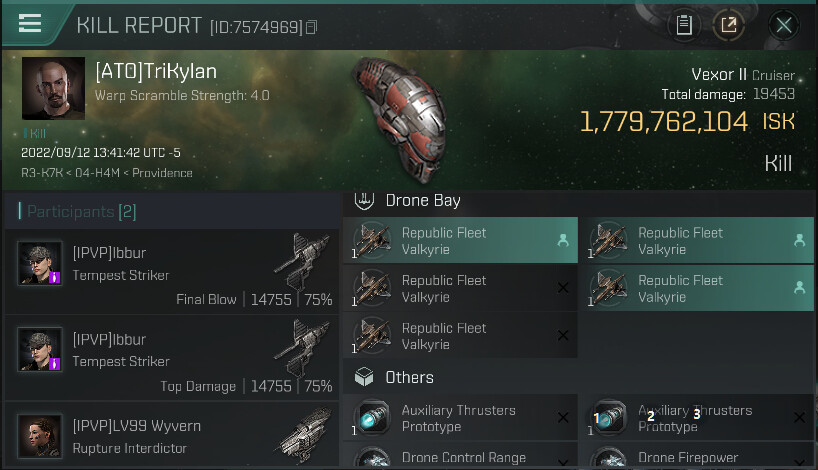Open the hamburger menu
Viewport: 818px width, 470px height.
tap(30, 24)
